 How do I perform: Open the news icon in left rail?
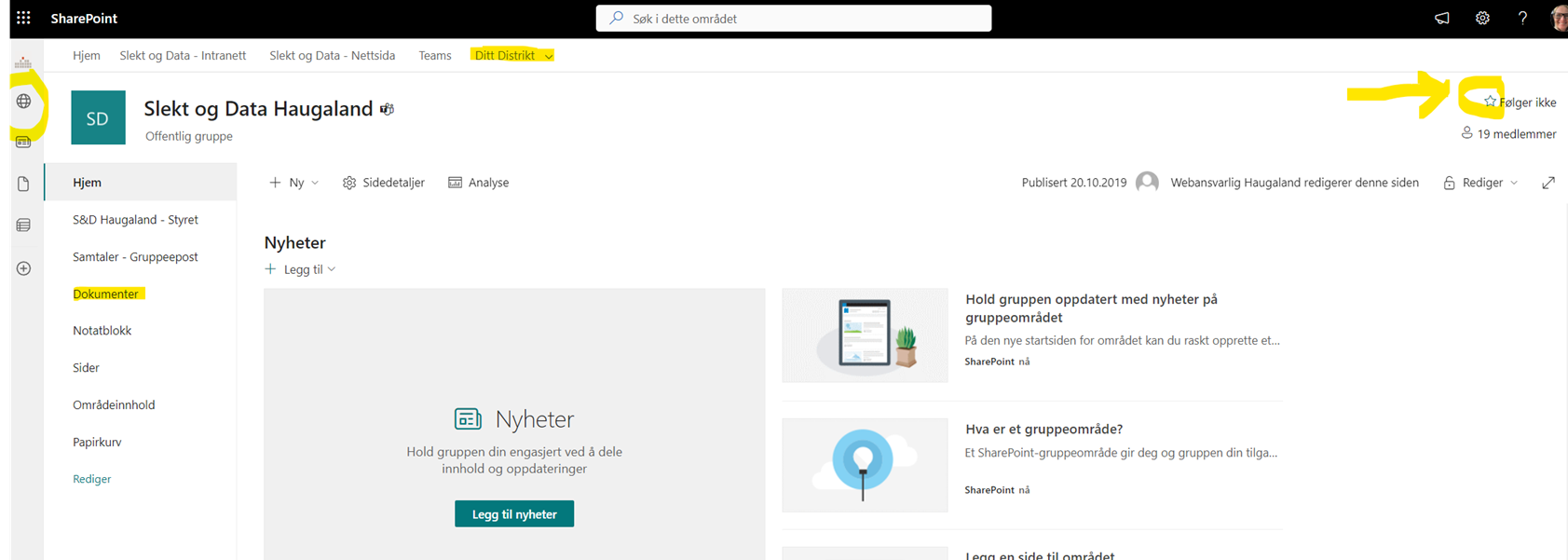tap(23, 143)
